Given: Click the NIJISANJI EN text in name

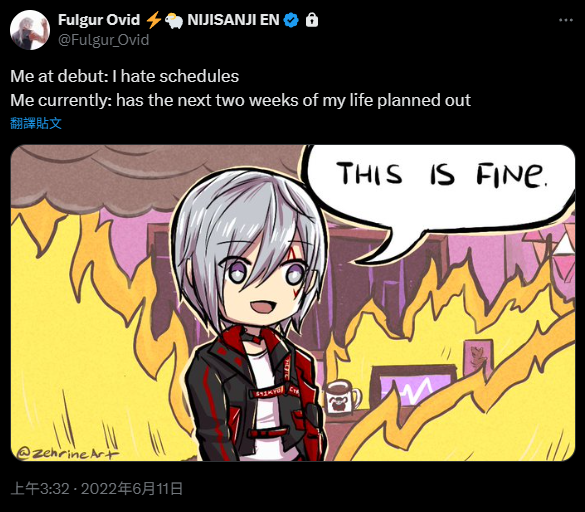Looking at the screenshot, I should coord(234,20).
